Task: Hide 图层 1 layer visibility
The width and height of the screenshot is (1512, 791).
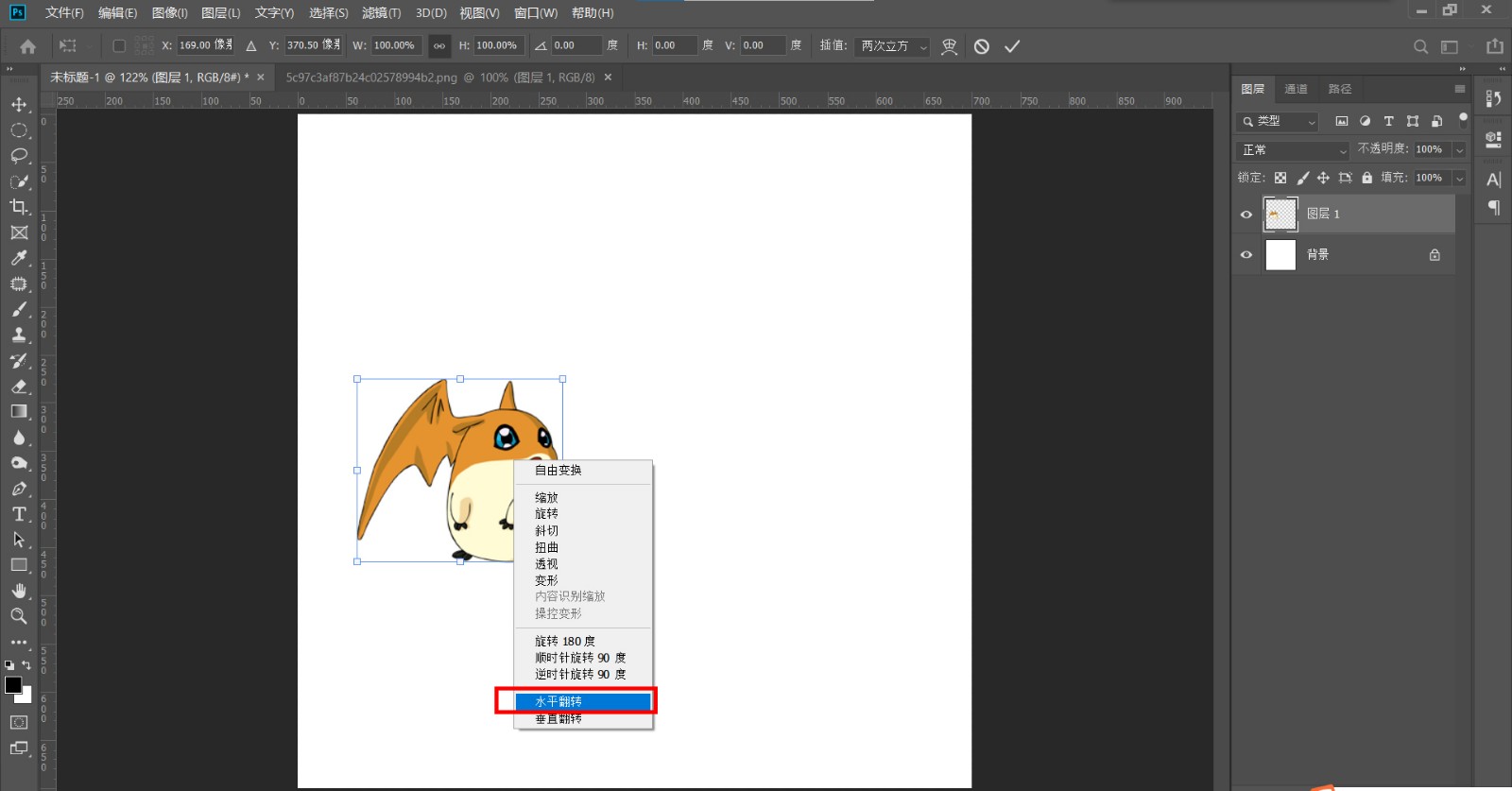Action: 1246,215
